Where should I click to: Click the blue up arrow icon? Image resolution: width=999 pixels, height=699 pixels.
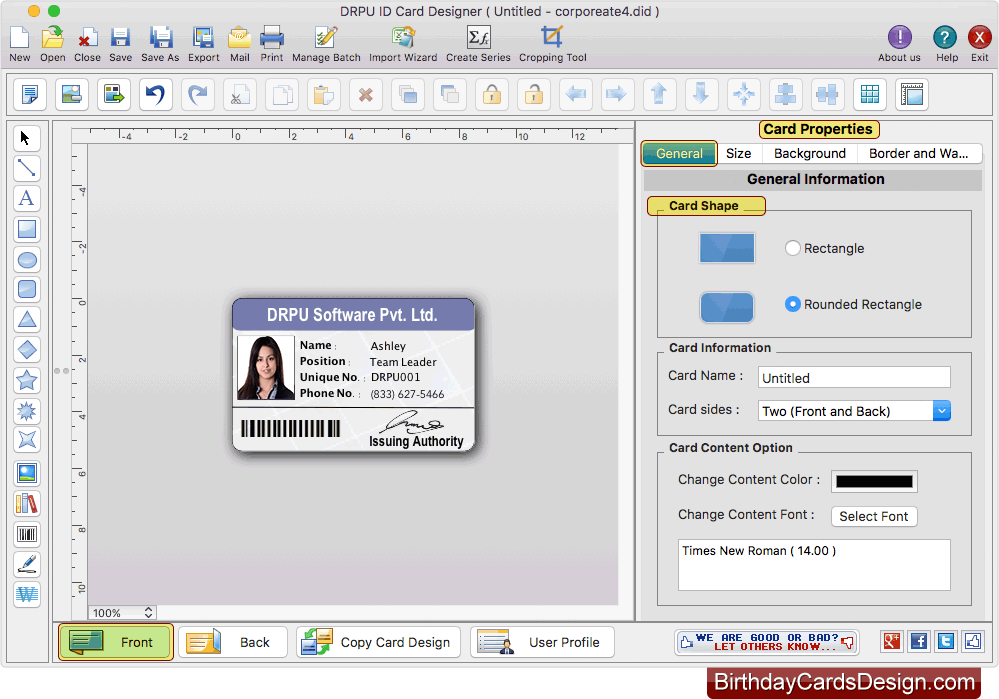[x=659, y=95]
